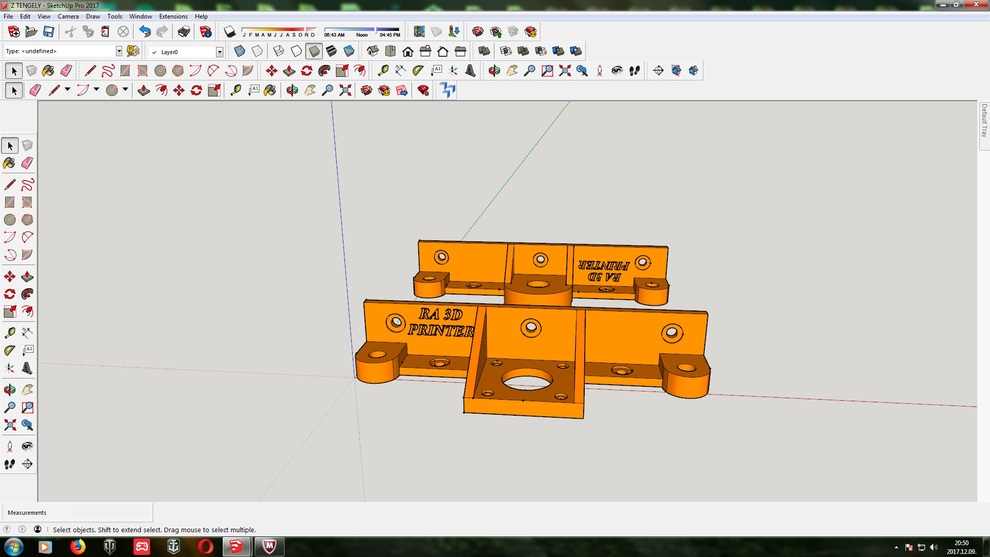Screen dimensions: 990x557
Task: Enable the Monochrome face style
Action: (x=349, y=51)
